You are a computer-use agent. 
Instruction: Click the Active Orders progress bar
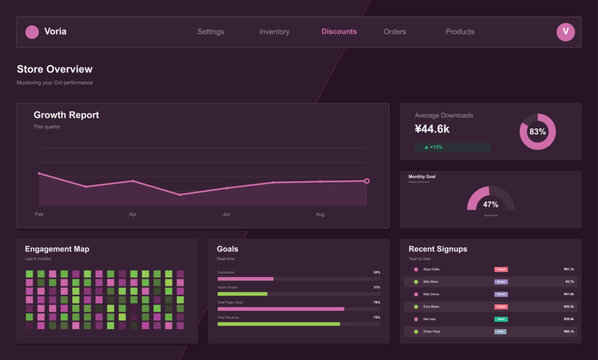click(299, 294)
